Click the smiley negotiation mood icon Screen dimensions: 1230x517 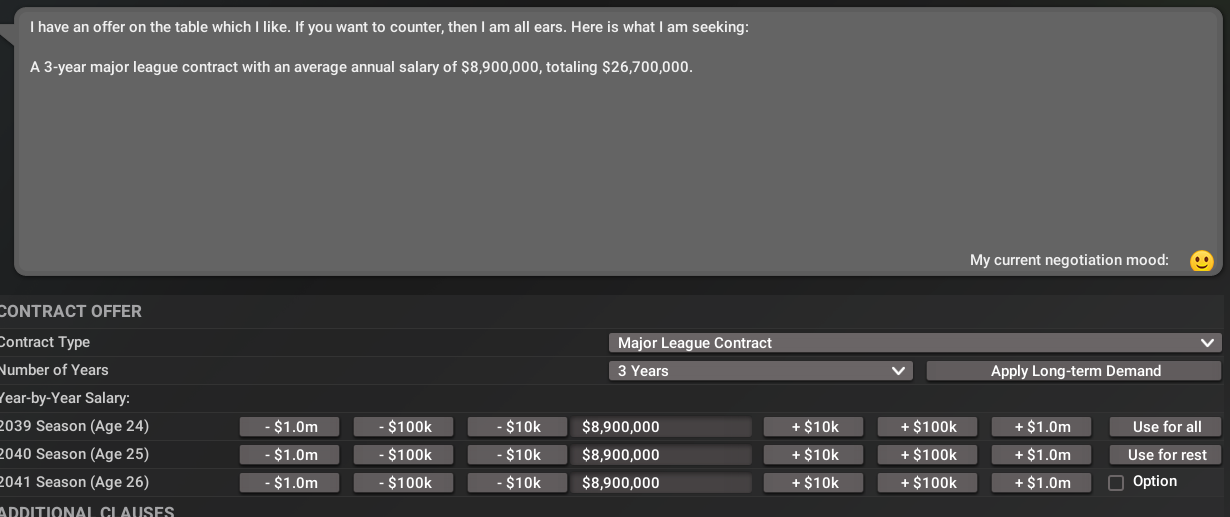tap(1201, 261)
